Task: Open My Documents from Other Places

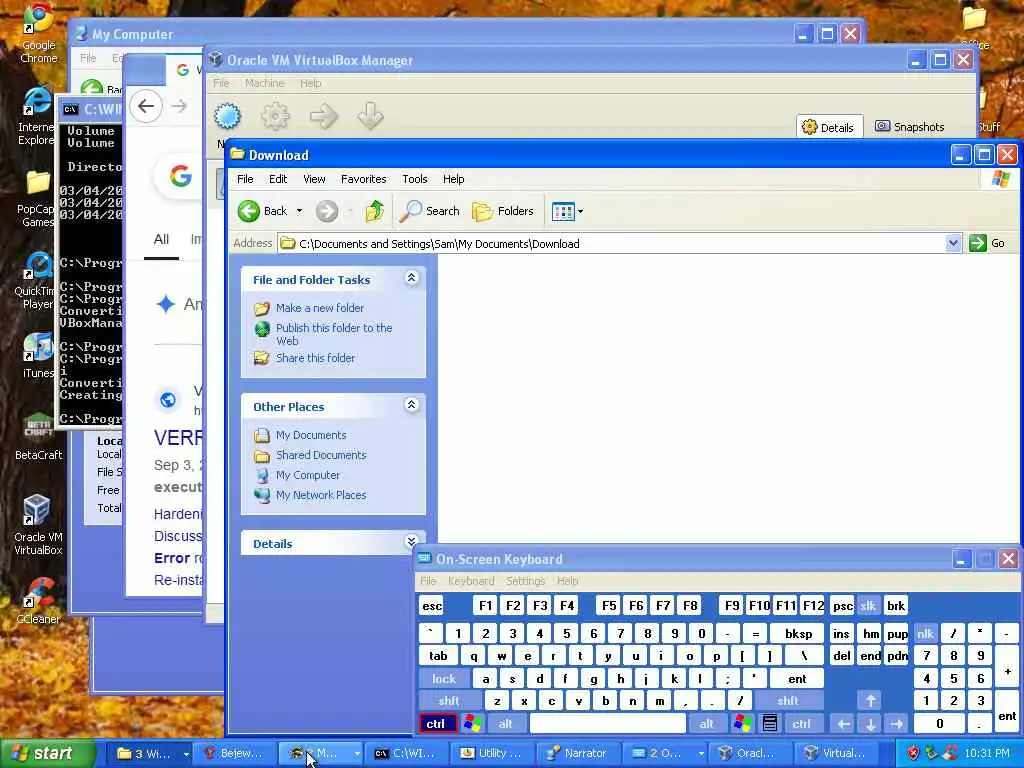Action: 311,435
